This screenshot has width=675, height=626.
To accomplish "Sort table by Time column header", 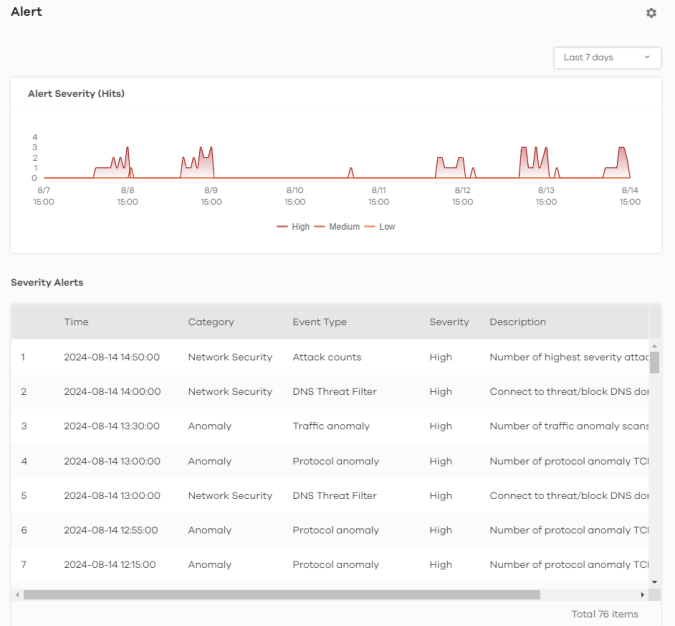I will pos(76,322).
